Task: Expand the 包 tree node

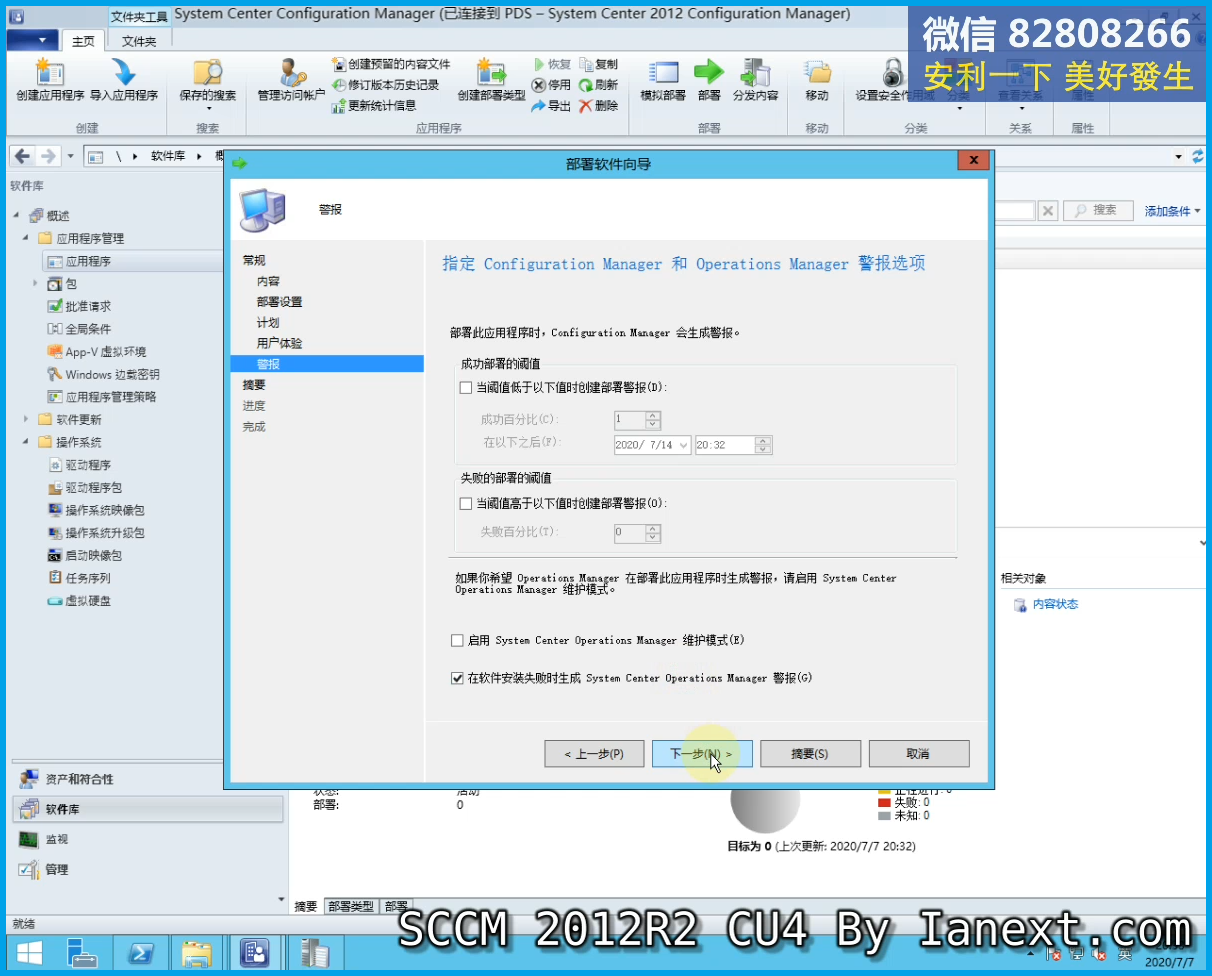Action: 36,284
